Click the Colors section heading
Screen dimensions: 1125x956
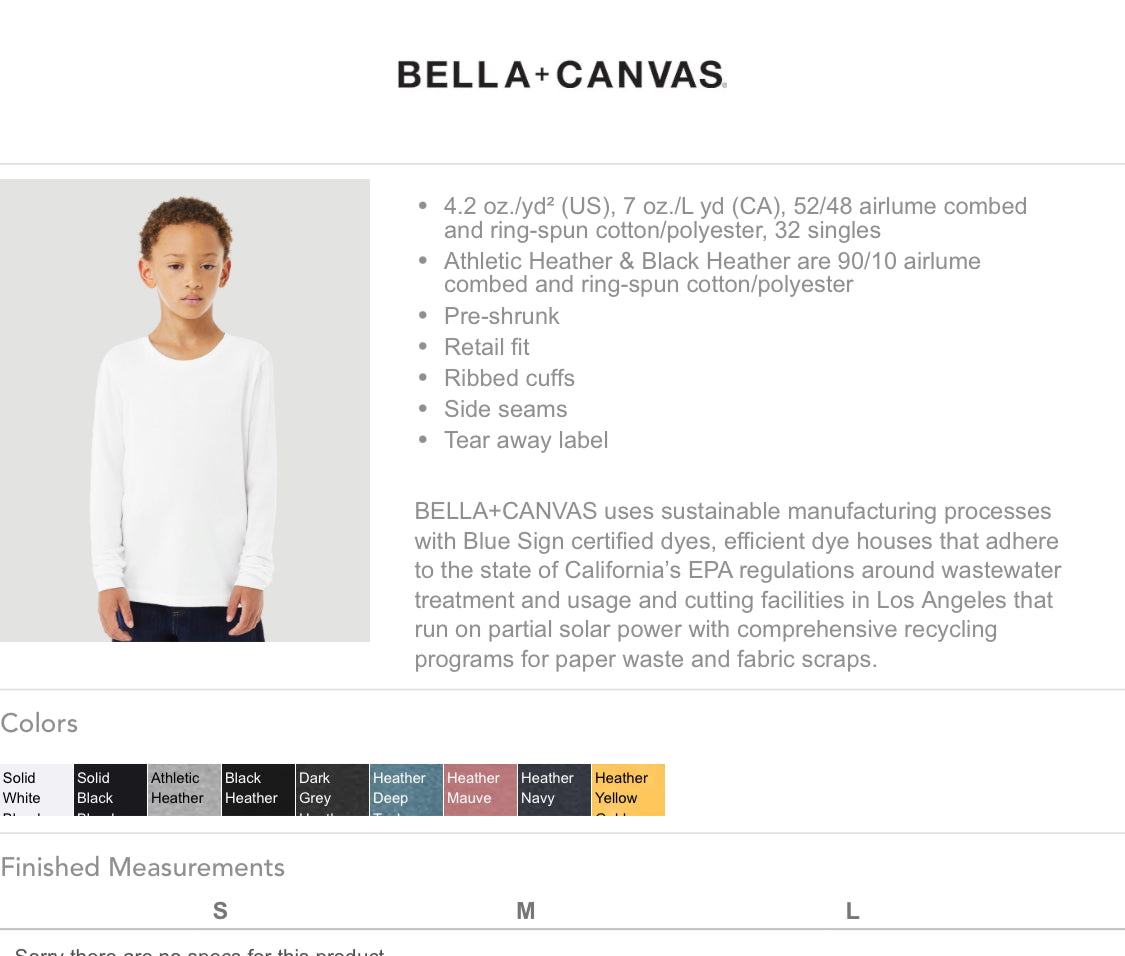(39, 723)
